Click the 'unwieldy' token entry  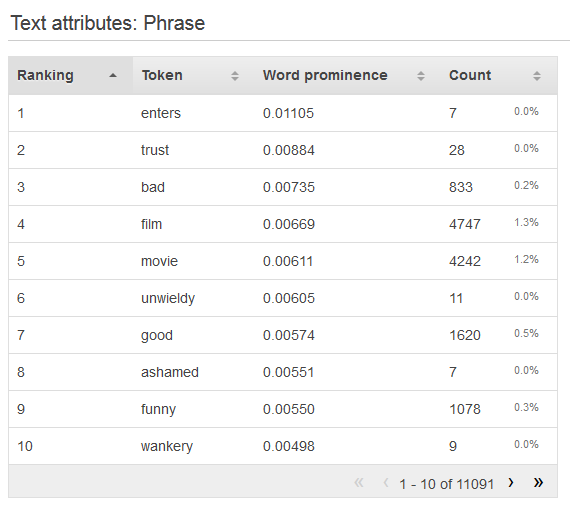(168, 298)
